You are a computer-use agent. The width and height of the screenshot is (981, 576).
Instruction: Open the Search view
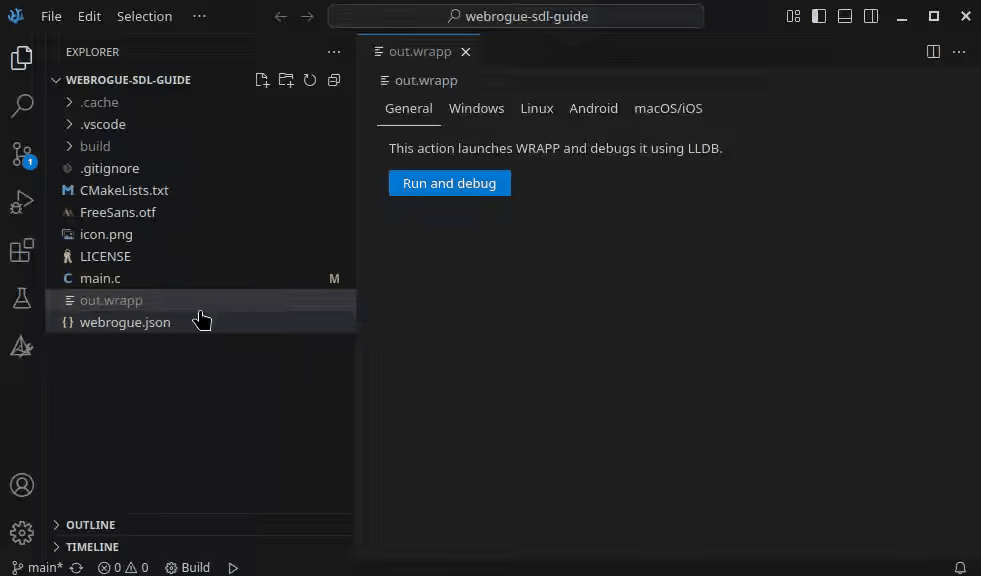click(21, 106)
